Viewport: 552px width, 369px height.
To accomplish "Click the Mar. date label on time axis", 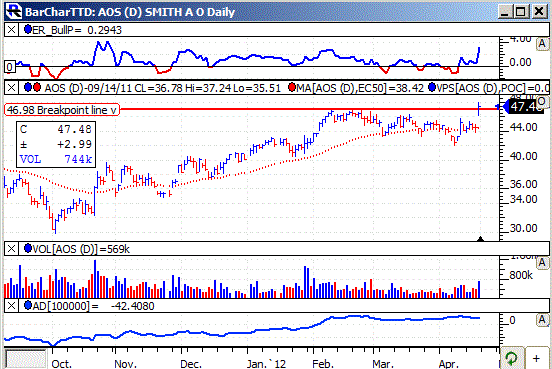I will pos(382,364).
